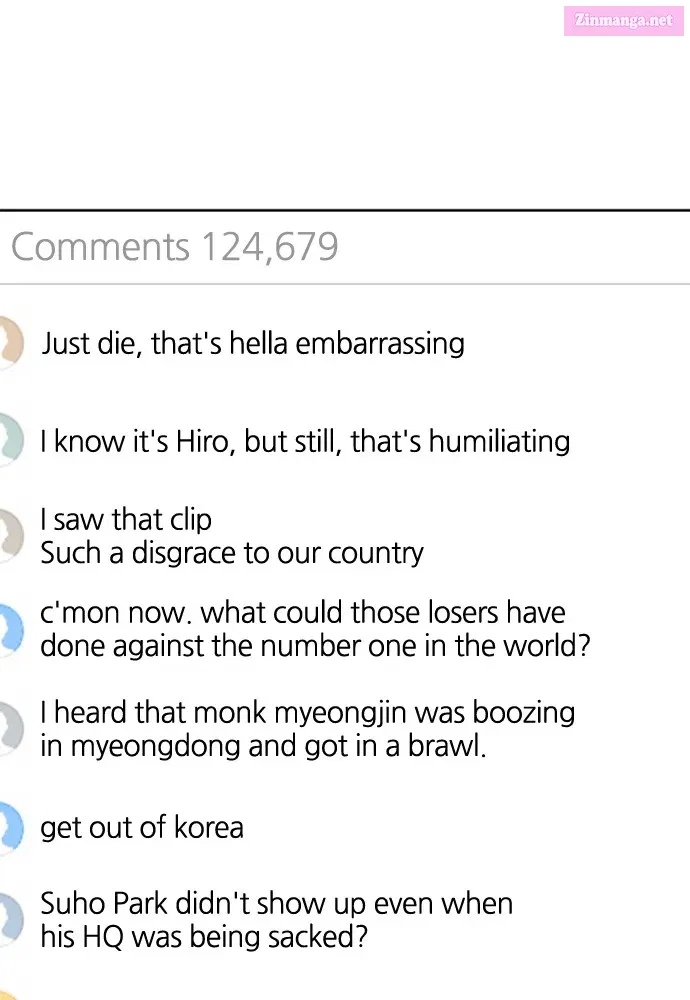Select the "I know it's Hiro" comment text

(305, 441)
